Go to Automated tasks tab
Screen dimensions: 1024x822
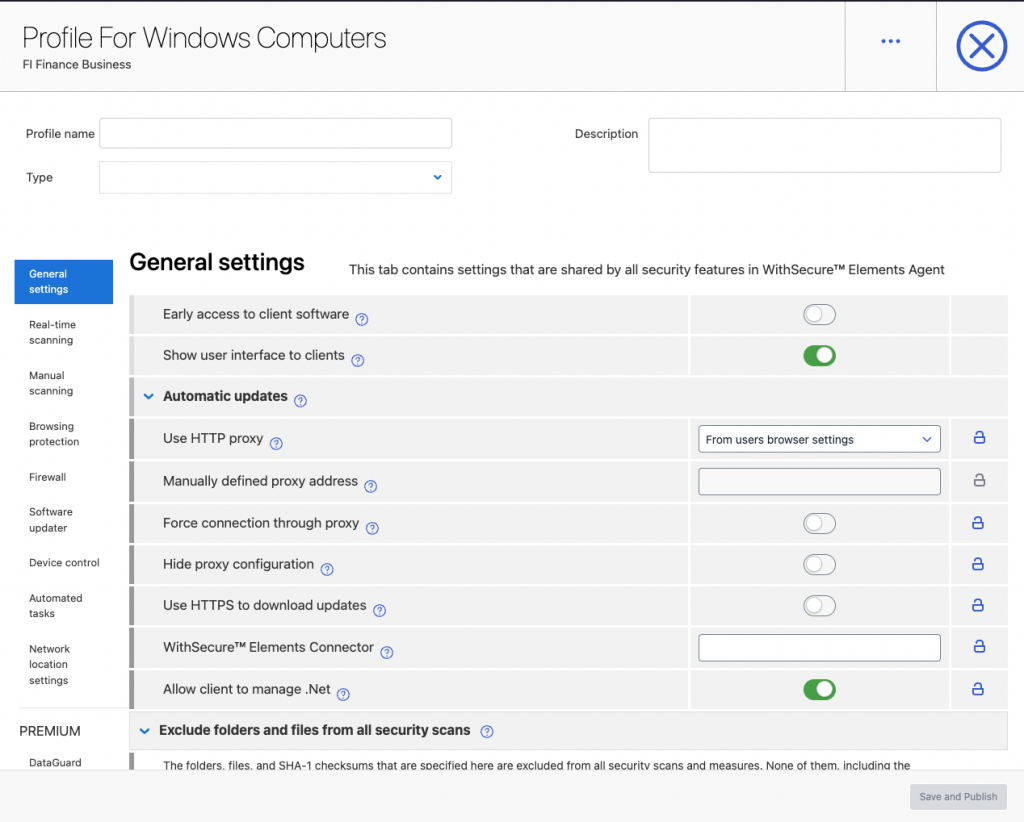[x=56, y=606]
